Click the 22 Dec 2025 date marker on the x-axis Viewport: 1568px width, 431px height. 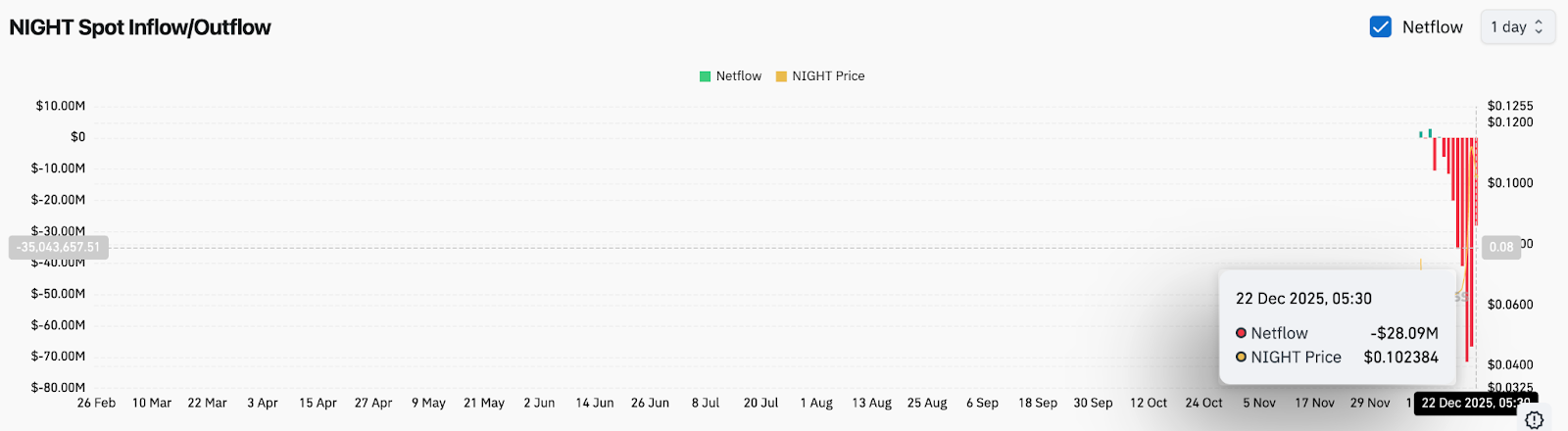1475,403
